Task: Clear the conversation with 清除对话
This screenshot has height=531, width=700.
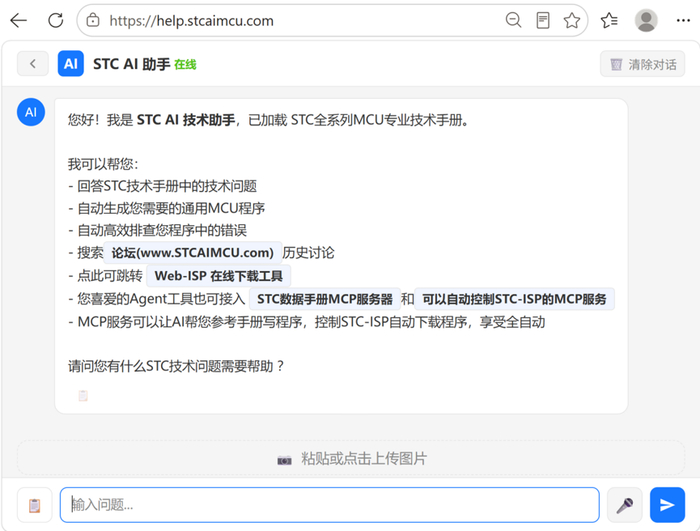Action: coord(642,64)
